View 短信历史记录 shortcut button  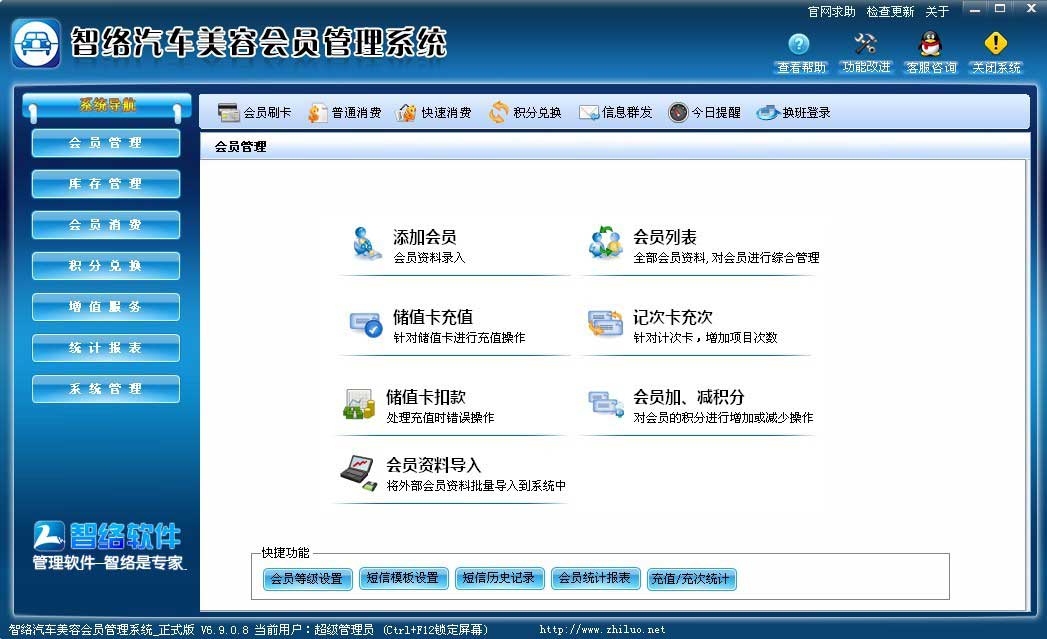coord(499,578)
